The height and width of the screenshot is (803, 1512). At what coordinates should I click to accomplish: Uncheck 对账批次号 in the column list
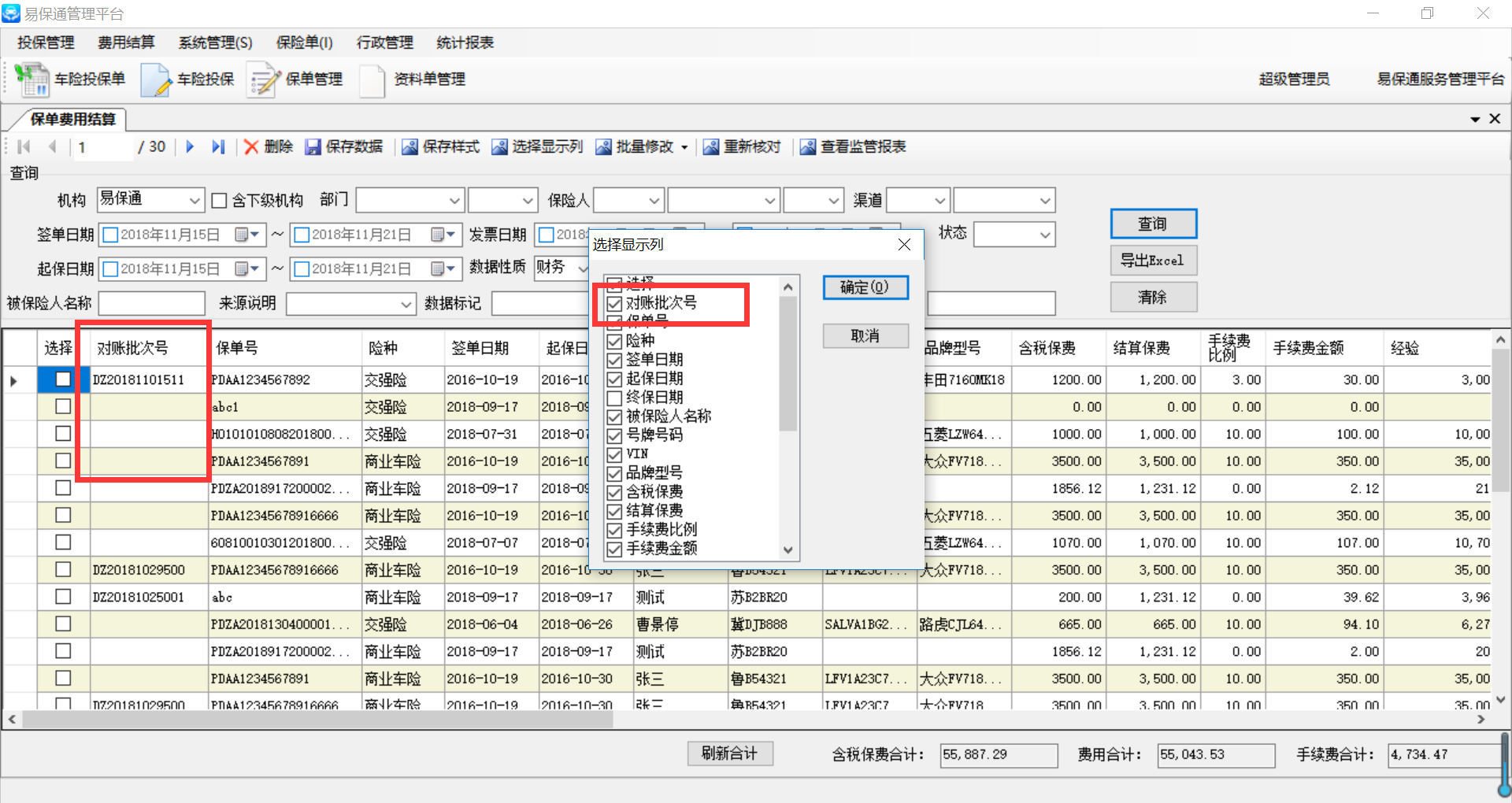point(615,303)
